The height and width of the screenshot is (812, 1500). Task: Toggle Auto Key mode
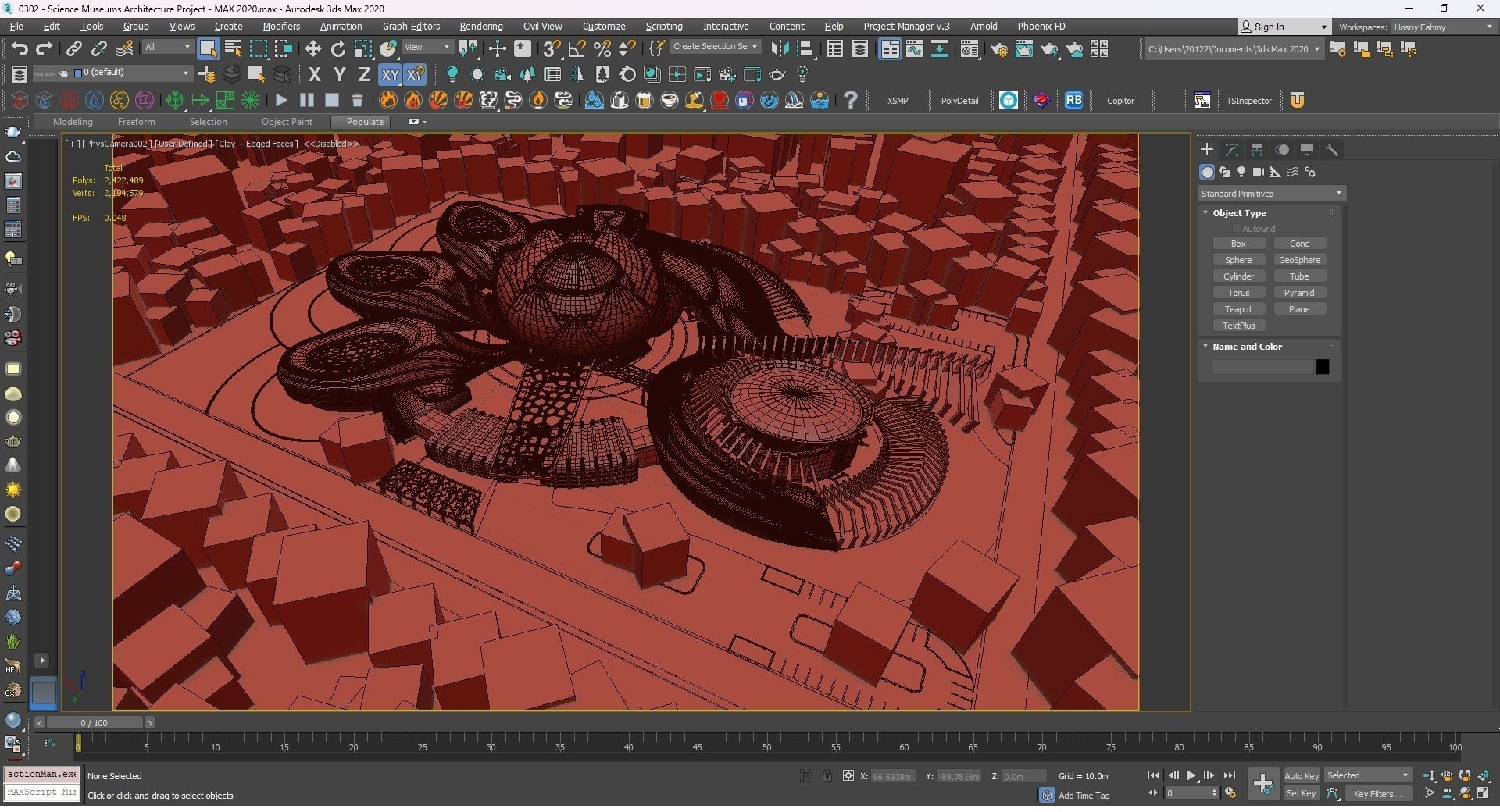[1302, 776]
